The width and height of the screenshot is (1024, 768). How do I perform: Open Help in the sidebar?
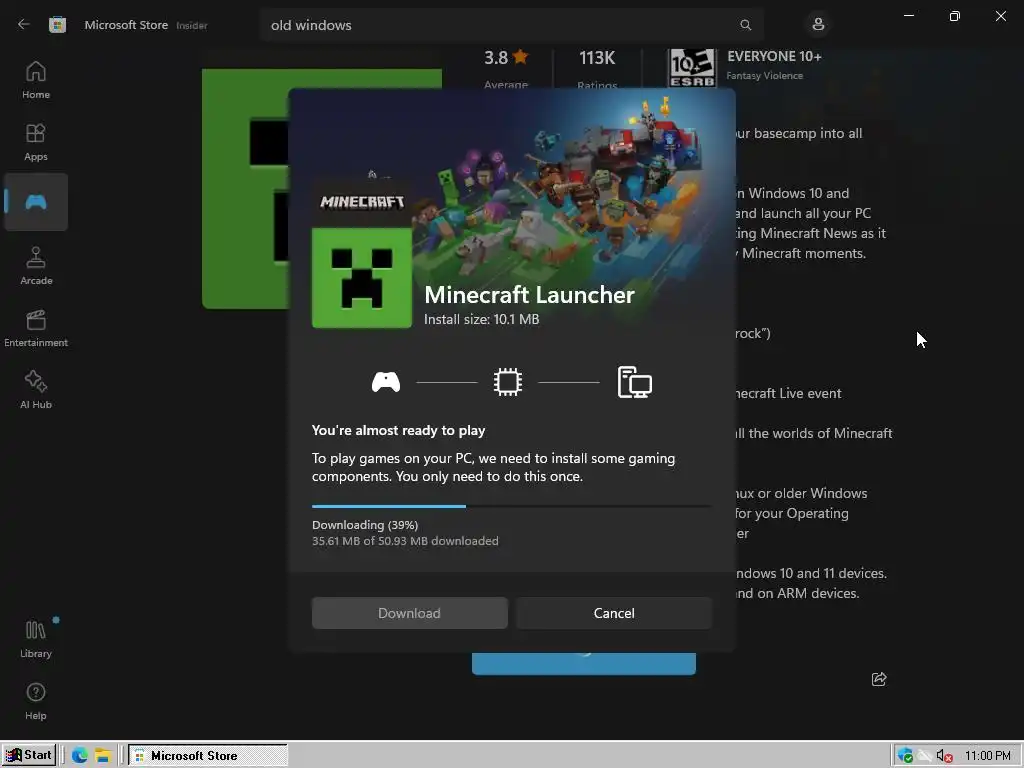tap(36, 701)
